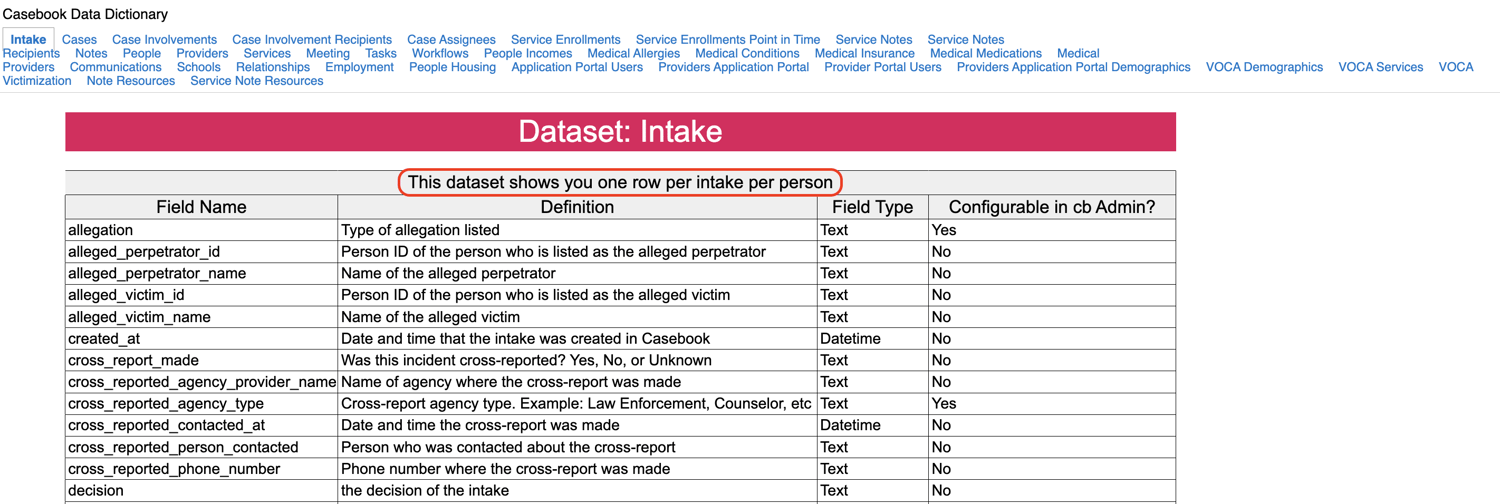Viewport: 1500px width, 504px height.
Task: Select the Intake tab
Action: click(x=28, y=40)
